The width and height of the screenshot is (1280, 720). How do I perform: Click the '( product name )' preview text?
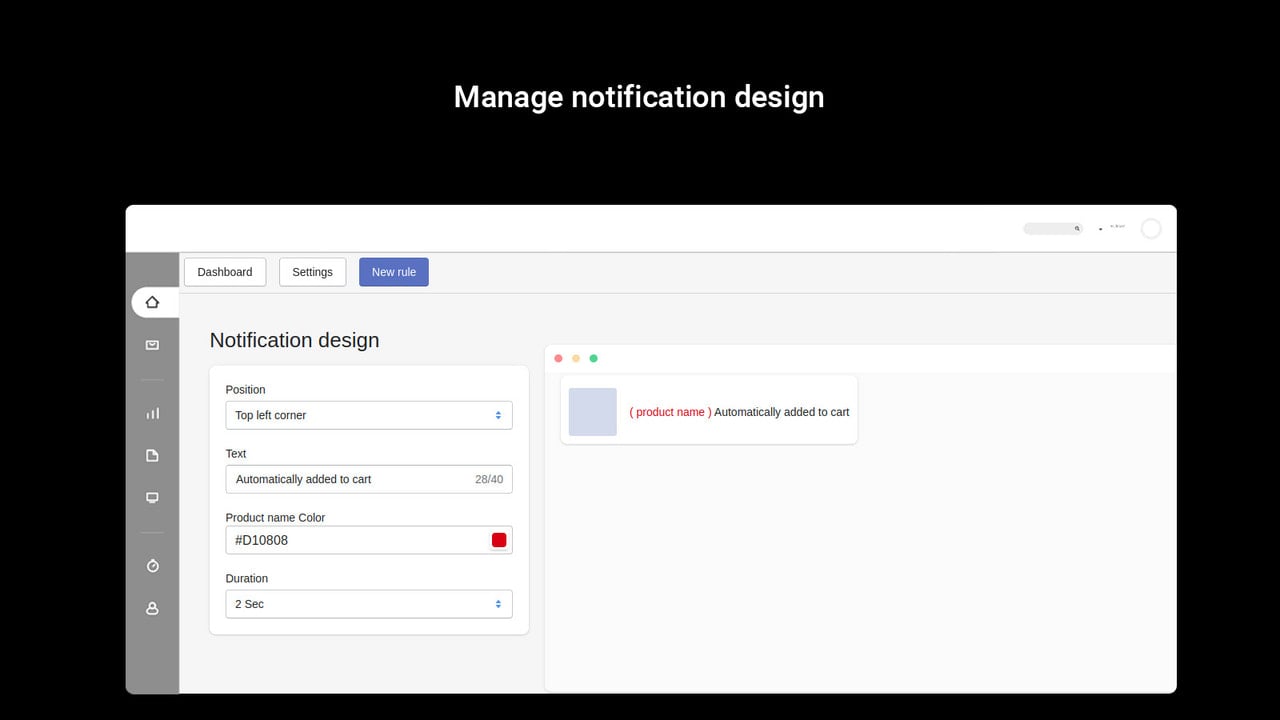point(670,412)
